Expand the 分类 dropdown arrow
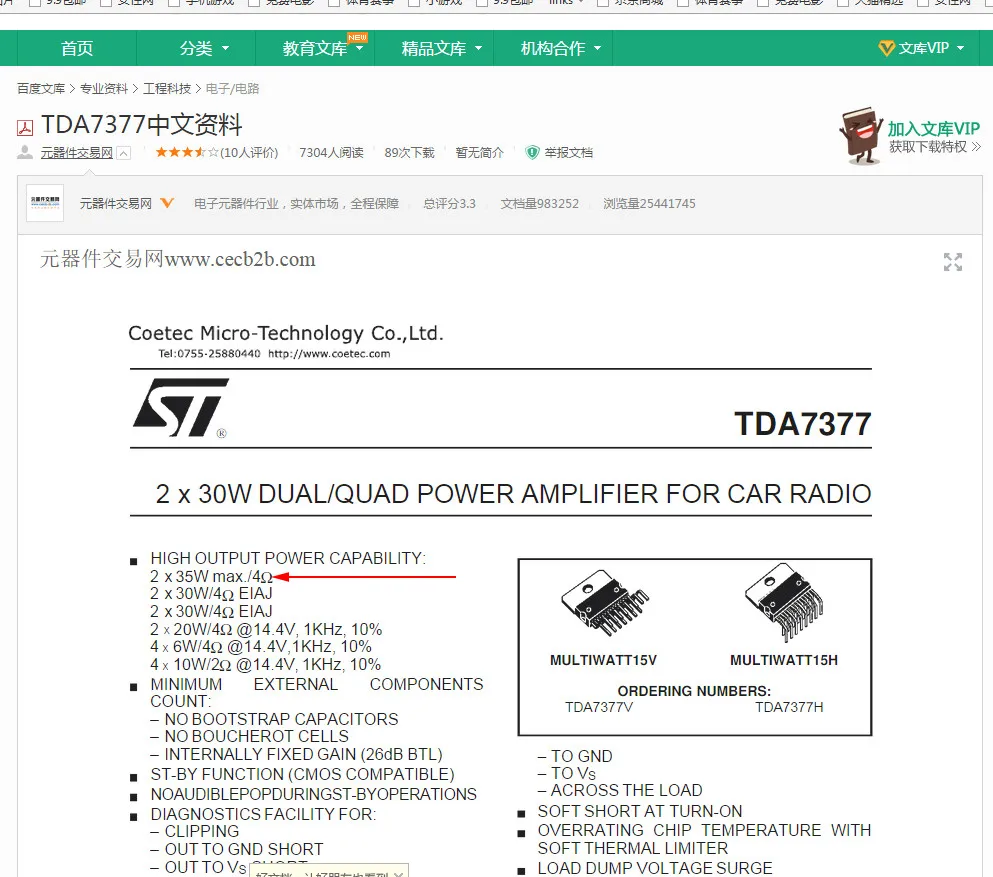 pos(225,48)
